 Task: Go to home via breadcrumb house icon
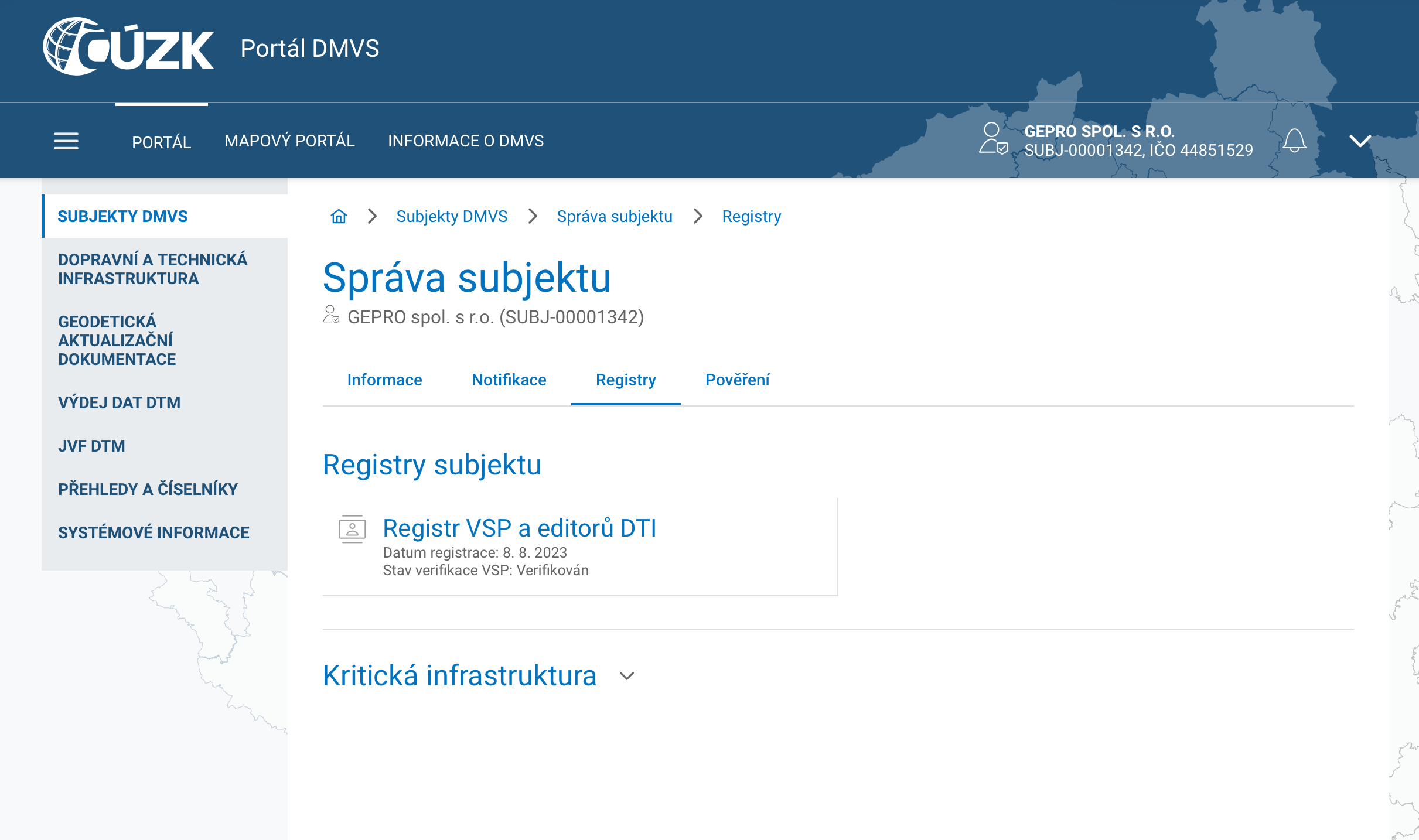pyautogui.click(x=339, y=216)
